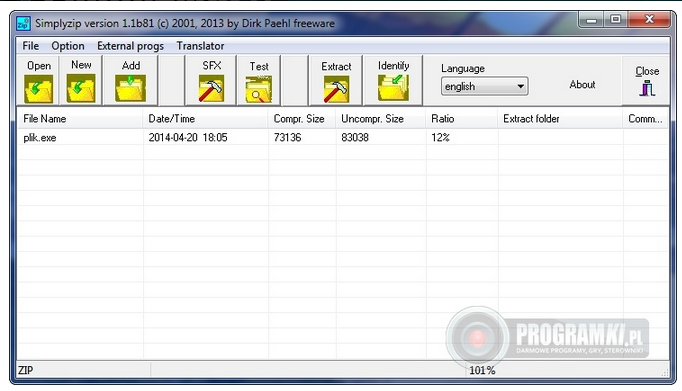This screenshot has width=682, height=391.
Task: Click the Simplyzip title bar app icon
Action: 23,23
